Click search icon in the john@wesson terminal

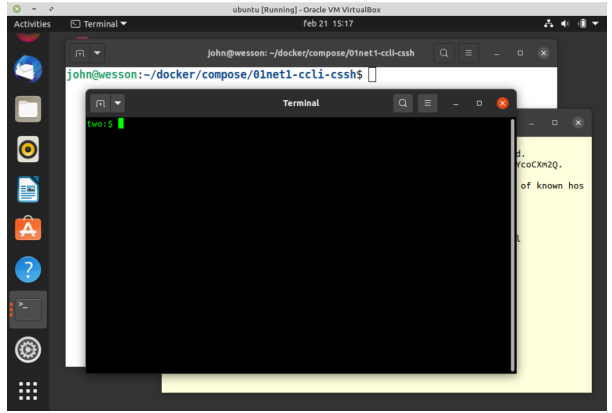pyautogui.click(x=445, y=52)
